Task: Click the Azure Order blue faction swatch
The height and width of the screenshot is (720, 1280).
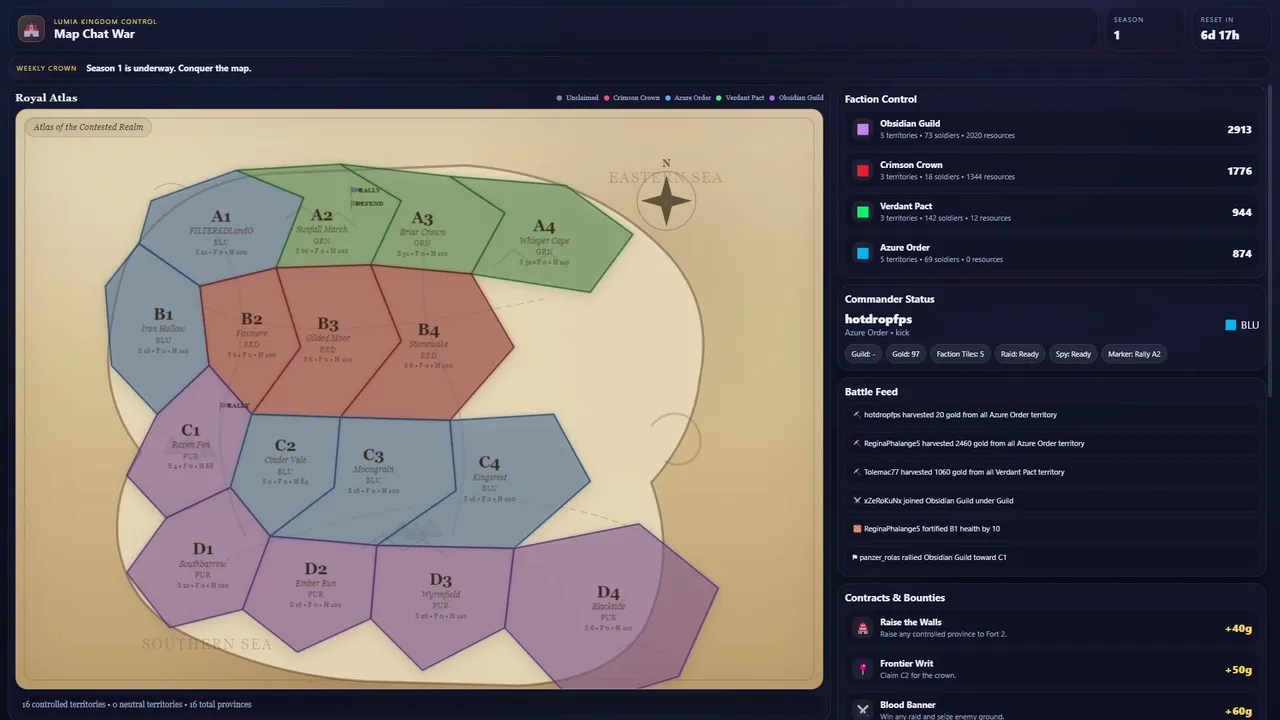Action: coord(863,253)
